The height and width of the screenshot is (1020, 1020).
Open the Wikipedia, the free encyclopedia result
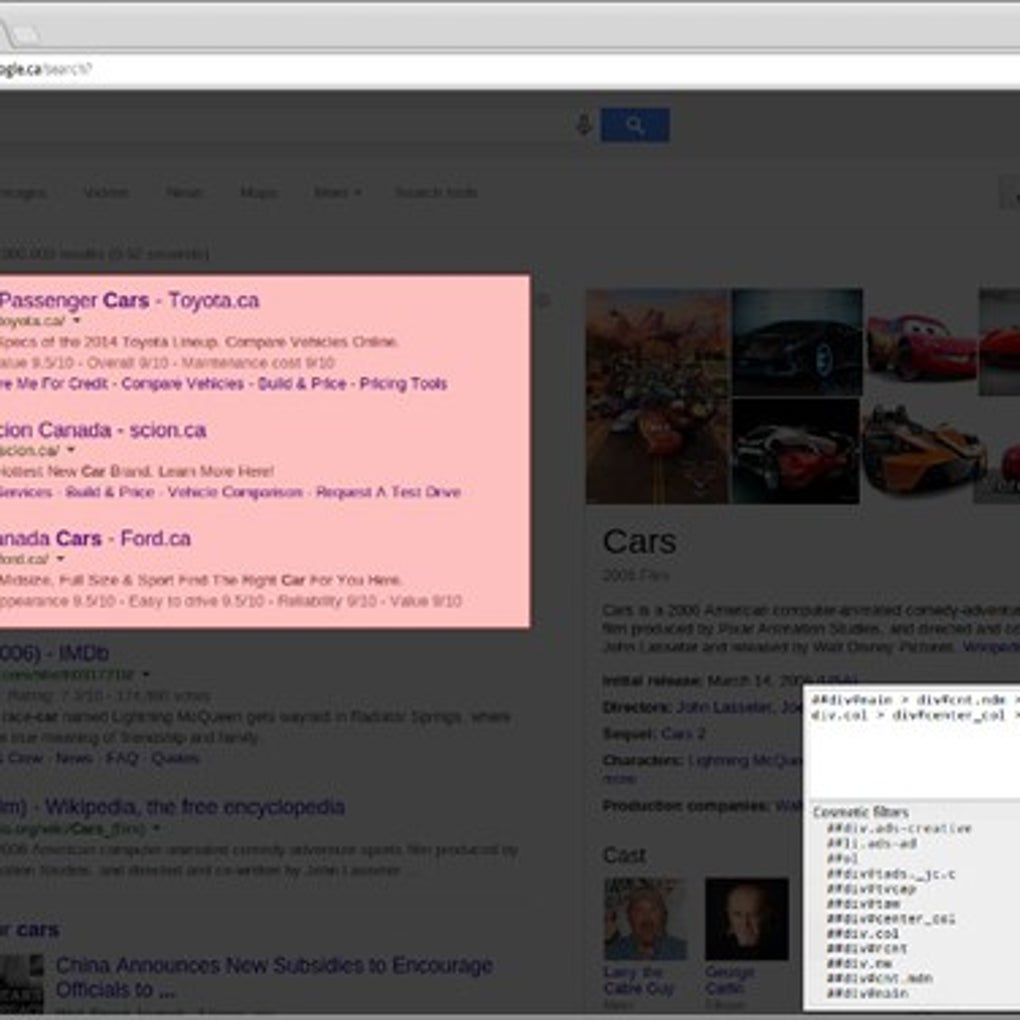172,807
